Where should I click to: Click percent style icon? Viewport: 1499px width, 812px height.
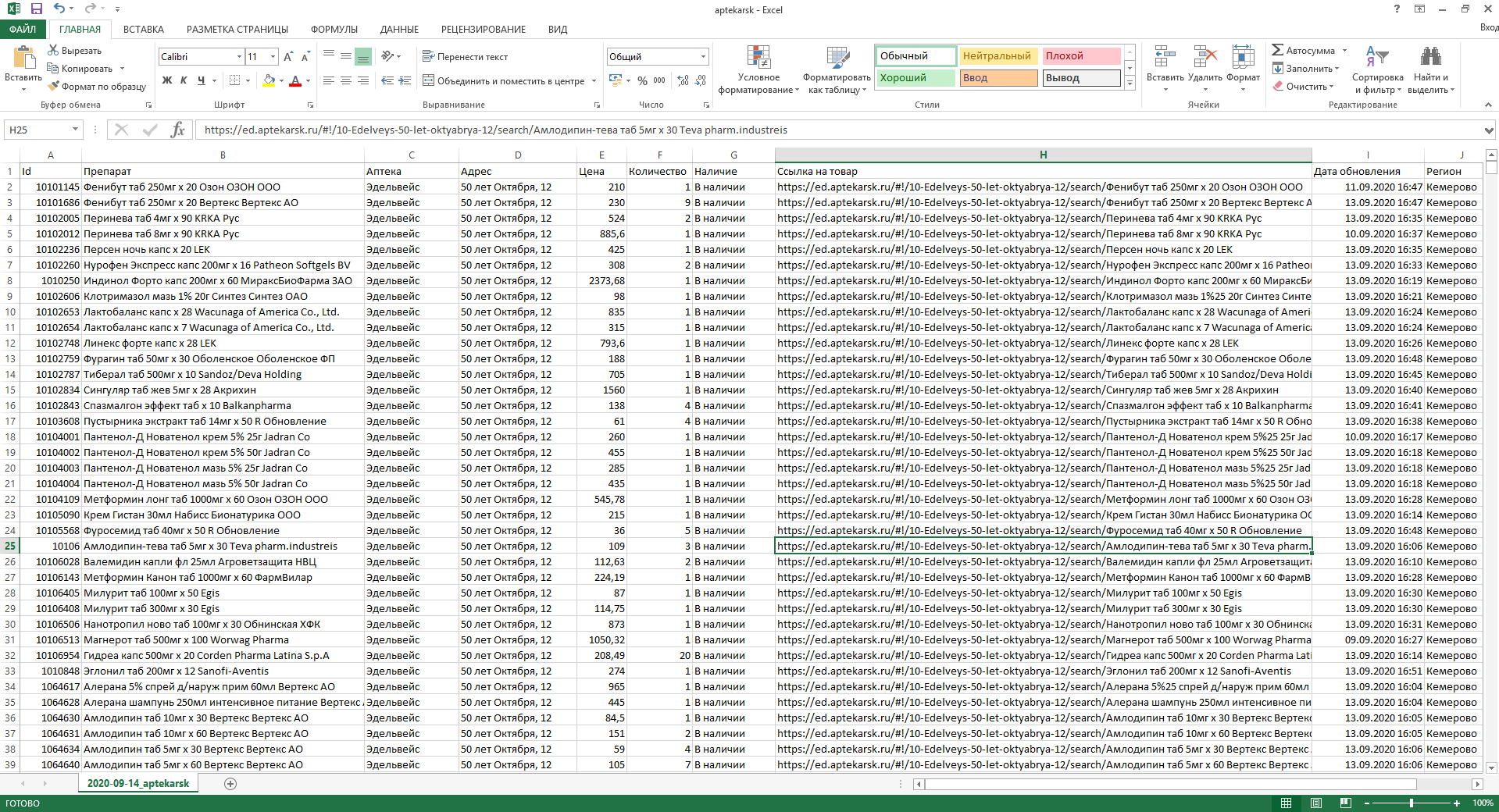642,80
